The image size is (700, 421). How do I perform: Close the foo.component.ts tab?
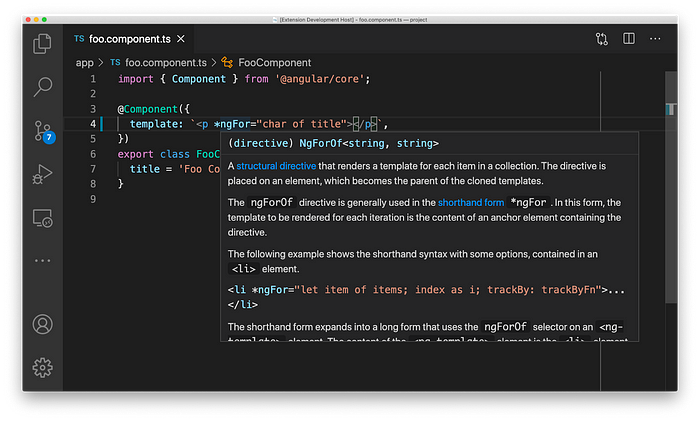pos(181,39)
